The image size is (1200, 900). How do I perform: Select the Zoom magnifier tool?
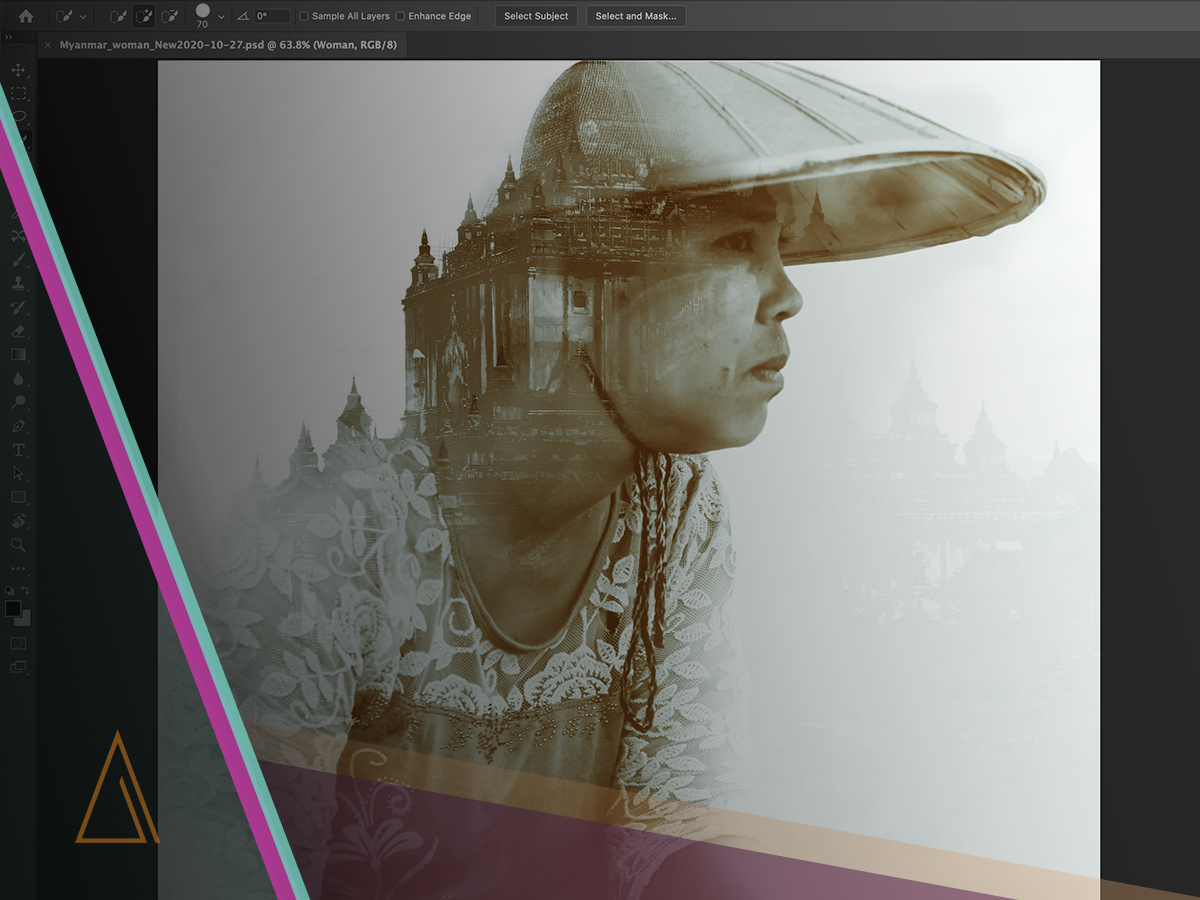point(18,544)
